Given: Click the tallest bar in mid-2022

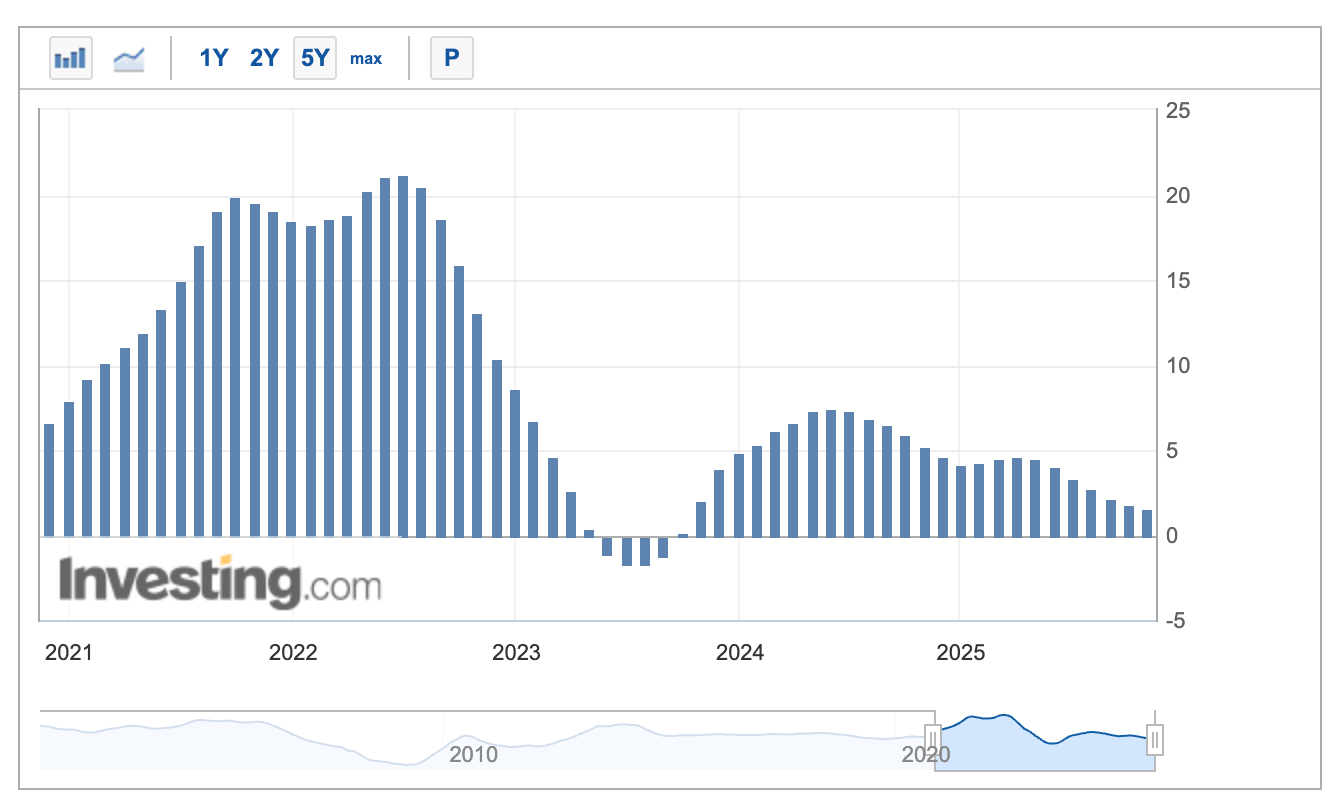Looking at the screenshot, I should pos(402,356).
